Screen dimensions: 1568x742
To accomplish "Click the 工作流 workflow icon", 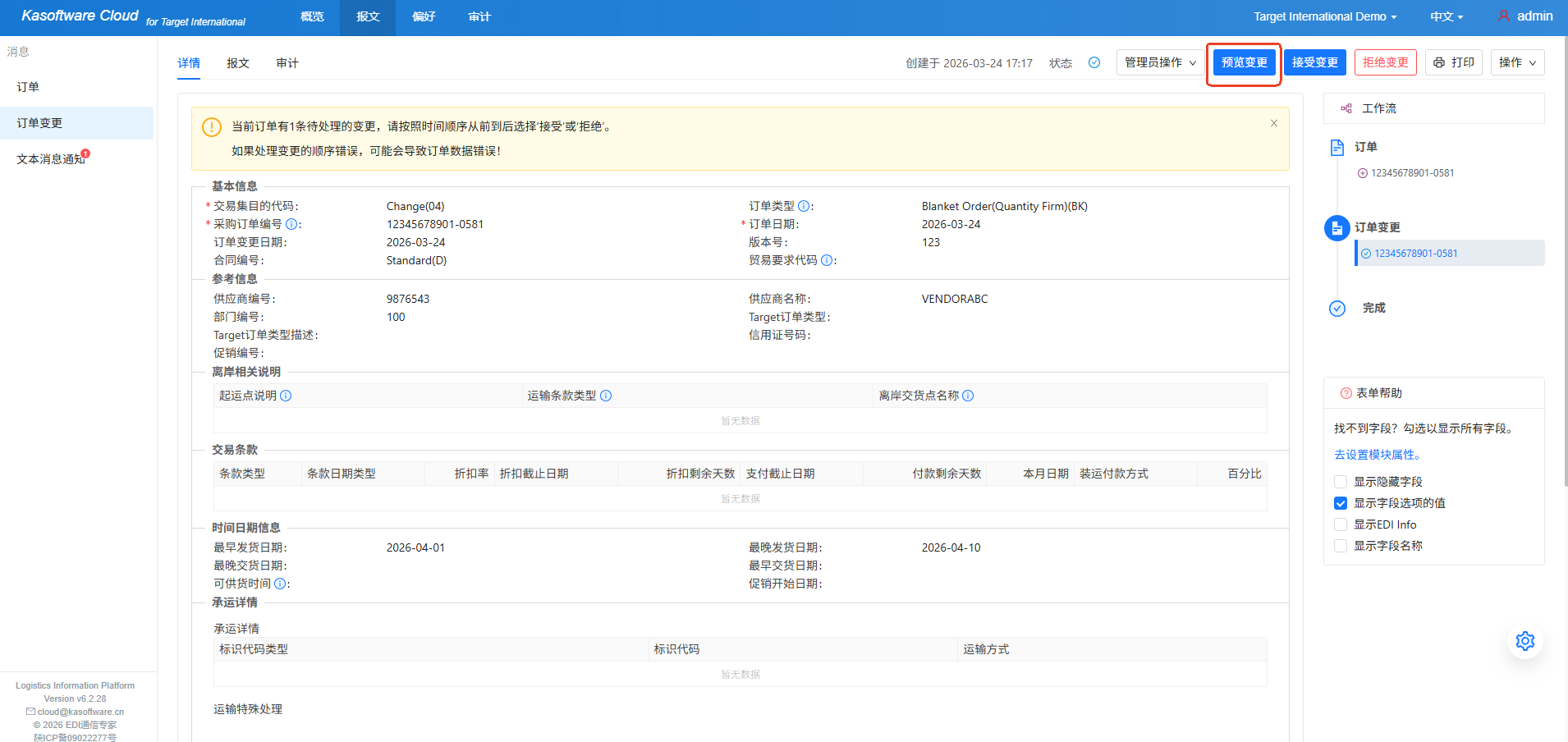I will pos(1346,108).
